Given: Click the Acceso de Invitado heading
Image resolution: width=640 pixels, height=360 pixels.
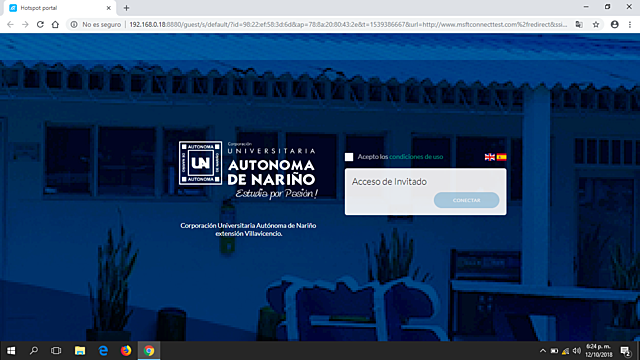Looking at the screenshot, I should [x=389, y=182].
